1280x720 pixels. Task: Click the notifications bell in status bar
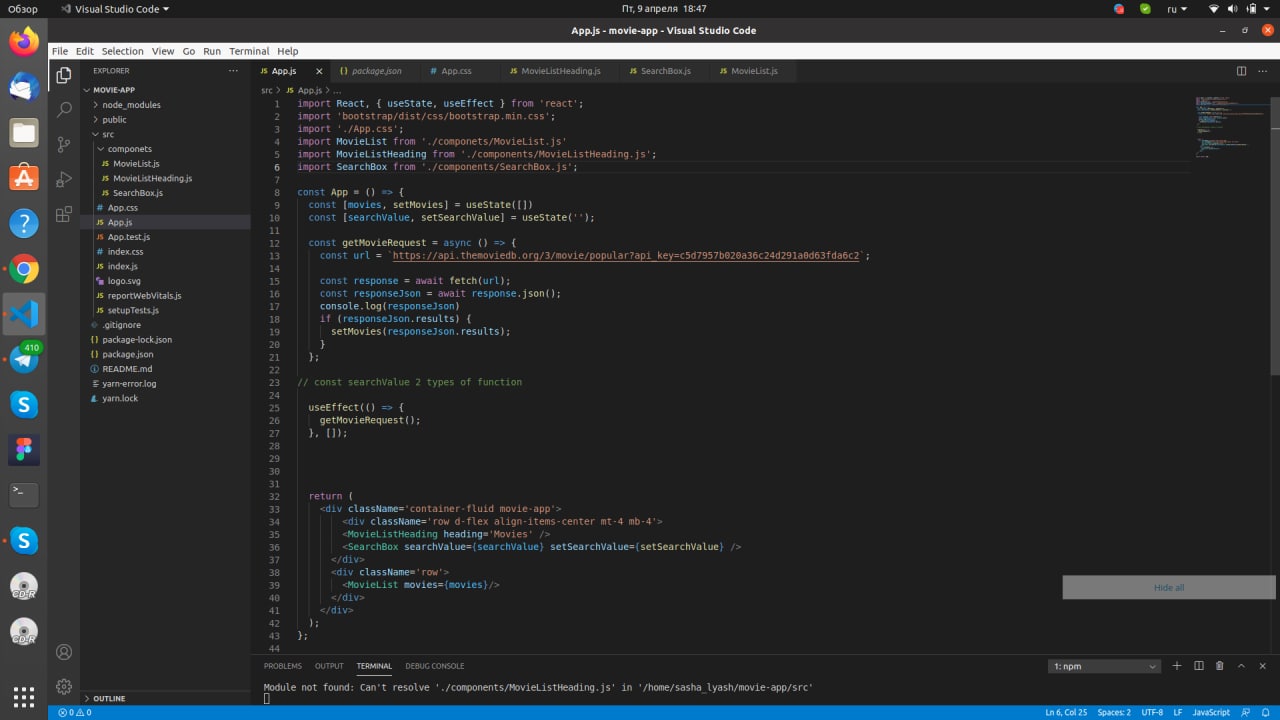point(1265,712)
